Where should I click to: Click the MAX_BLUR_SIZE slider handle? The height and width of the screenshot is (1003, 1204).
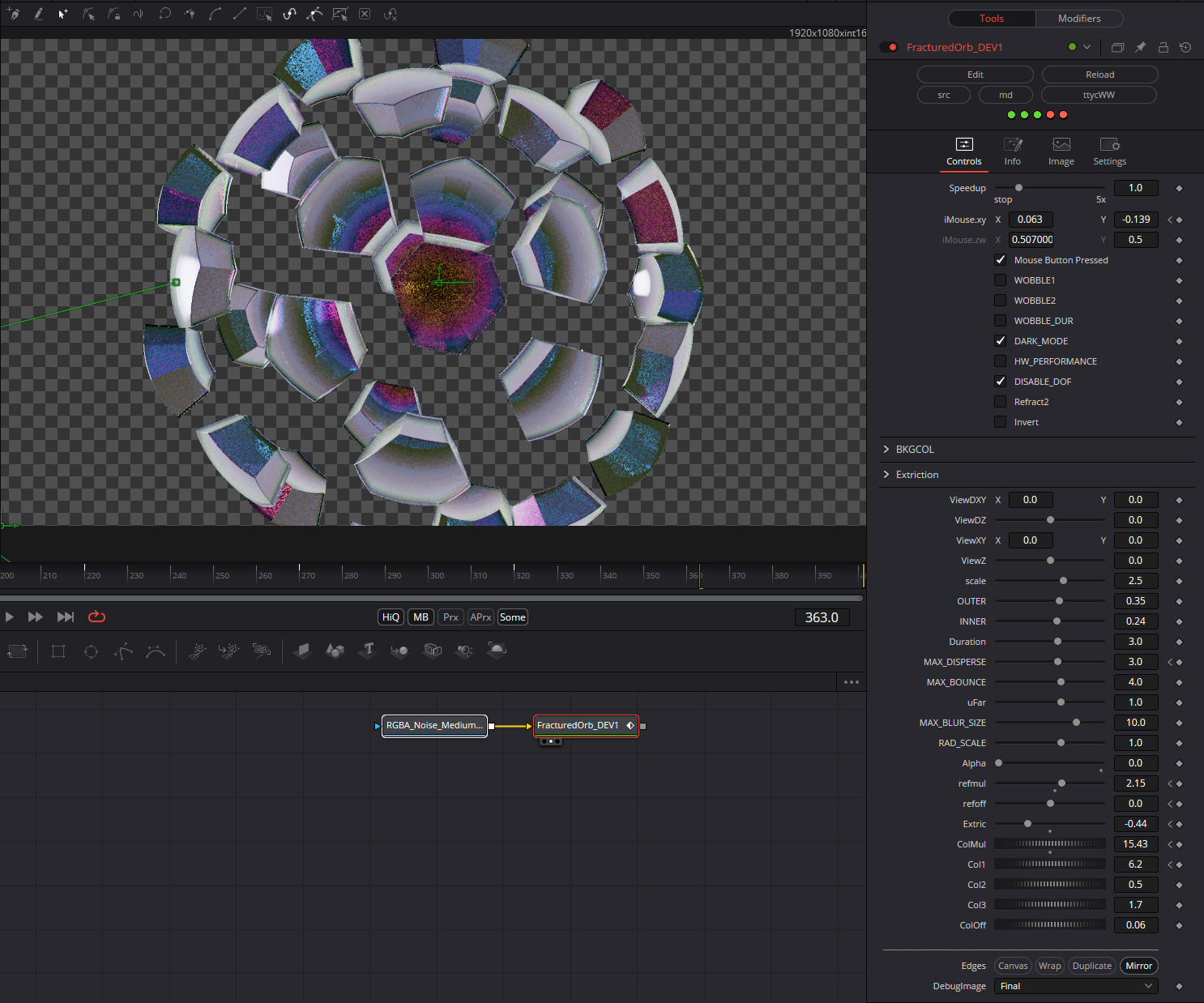pyautogui.click(x=1076, y=723)
